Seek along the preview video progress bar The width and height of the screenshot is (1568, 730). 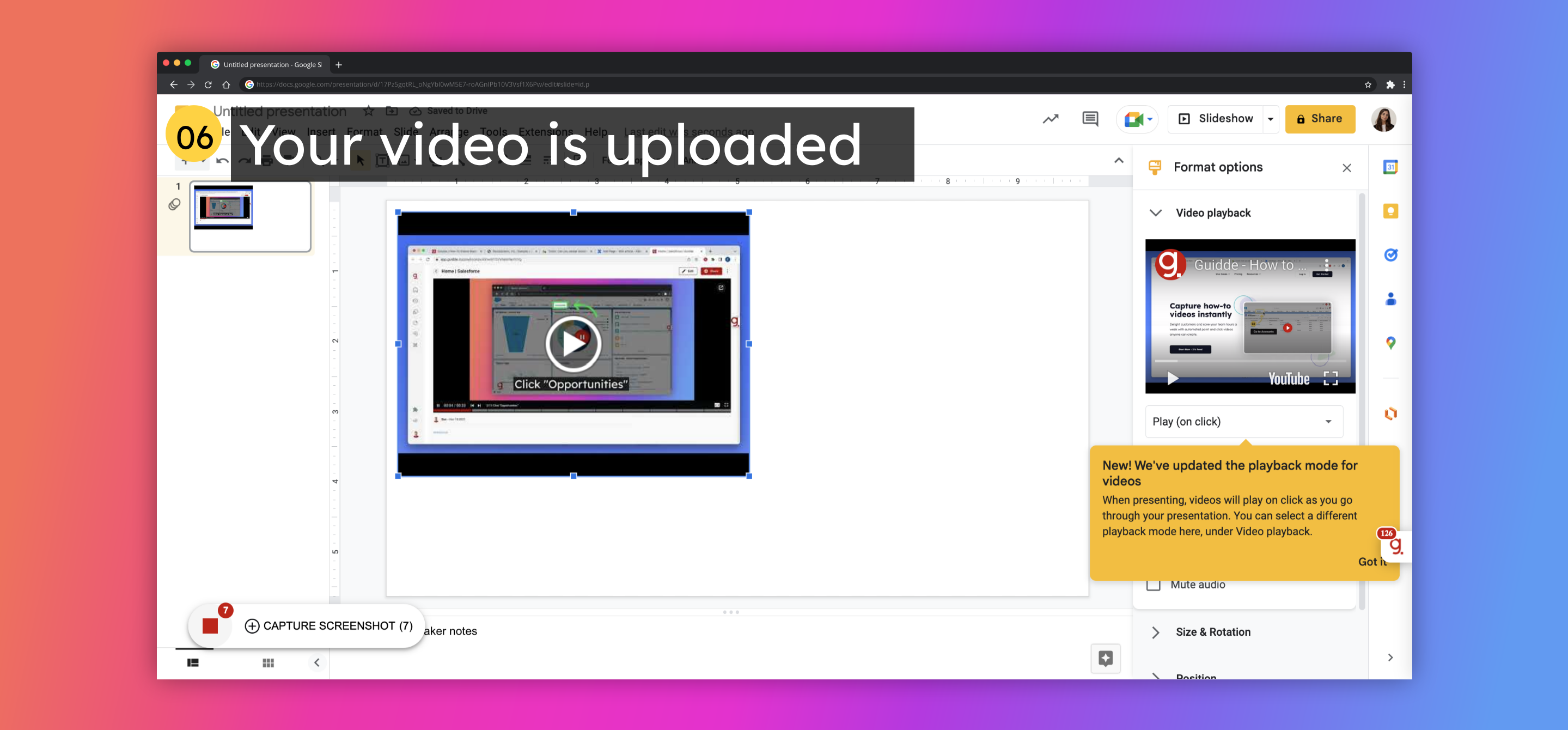point(1249,361)
